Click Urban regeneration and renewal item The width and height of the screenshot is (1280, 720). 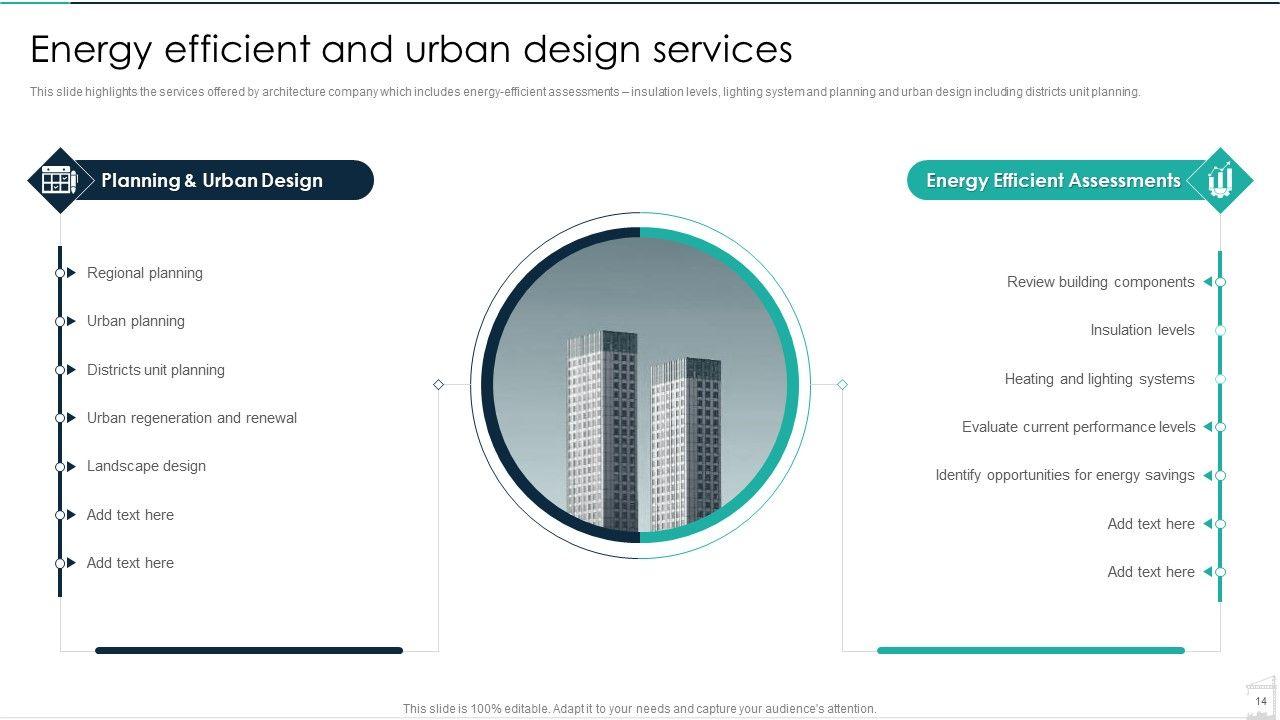pyautogui.click(x=192, y=418)
